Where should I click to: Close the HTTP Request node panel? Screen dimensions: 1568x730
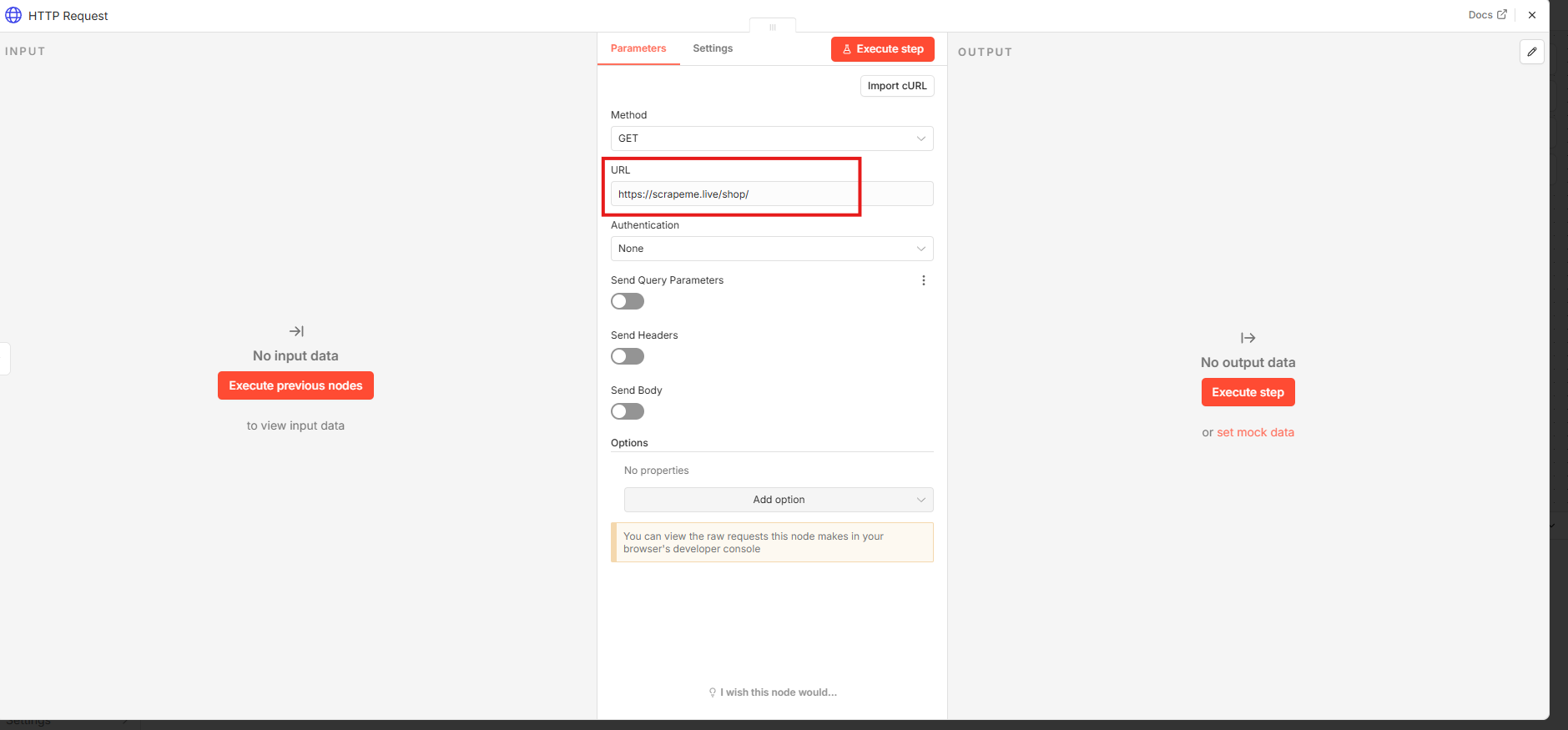click(1532, 15)
